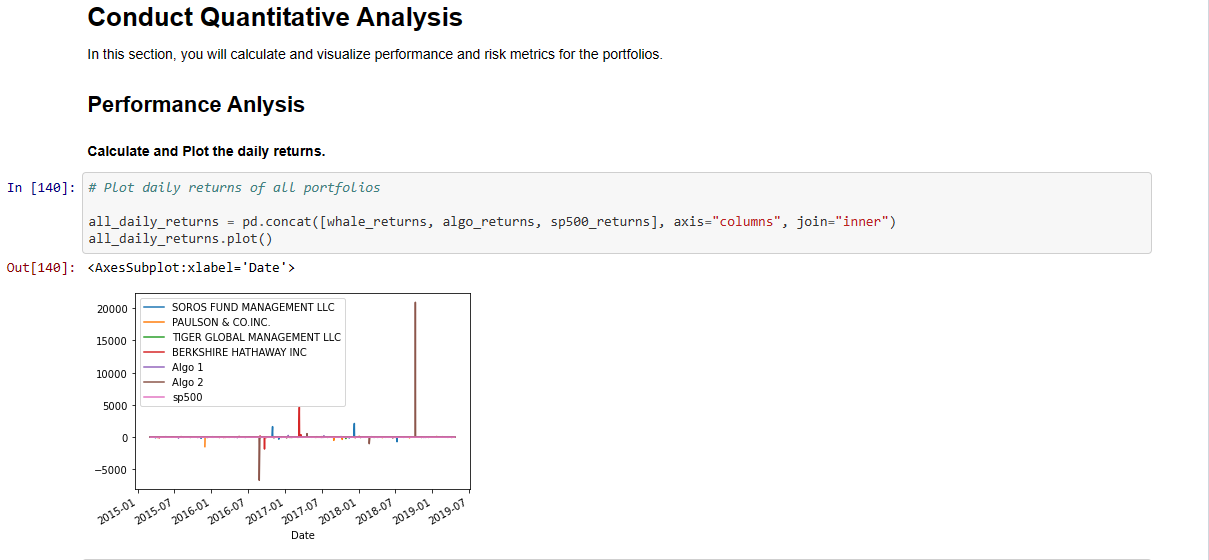Viewport: 1209px width, 560px height.
Task: Click the daily returns plot image
Action: pos(282,418)
